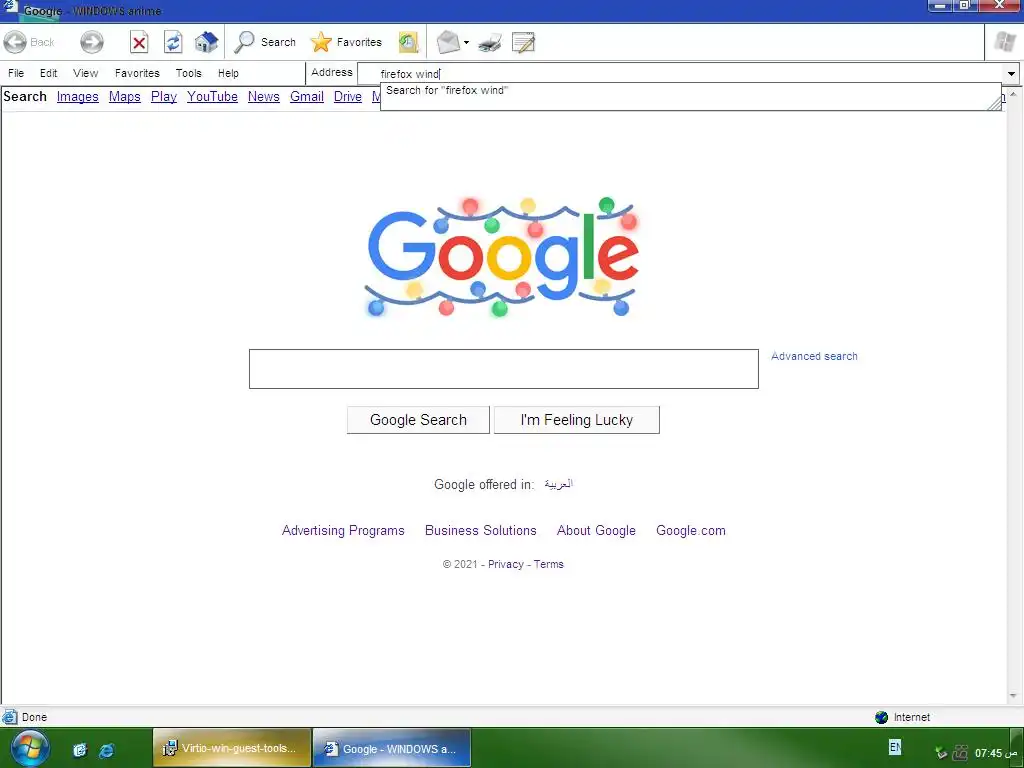Open the Terms link

pos(549,564)
